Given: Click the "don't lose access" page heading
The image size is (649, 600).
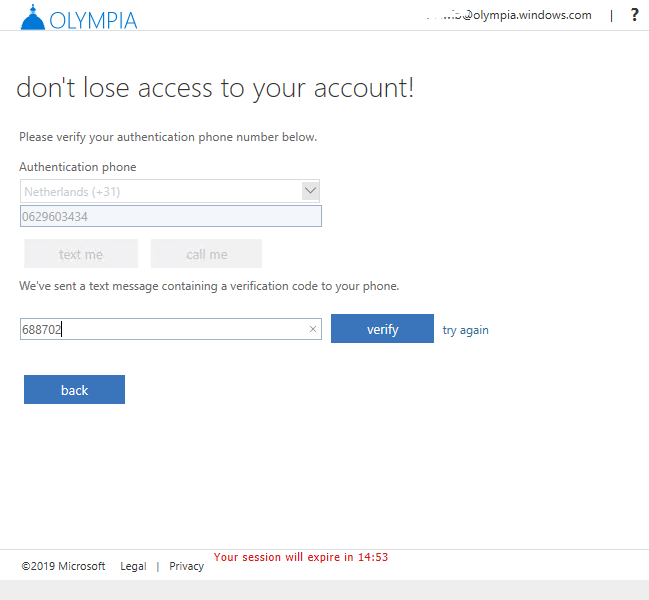Looking at the screenshot, I should coord(215,88).
